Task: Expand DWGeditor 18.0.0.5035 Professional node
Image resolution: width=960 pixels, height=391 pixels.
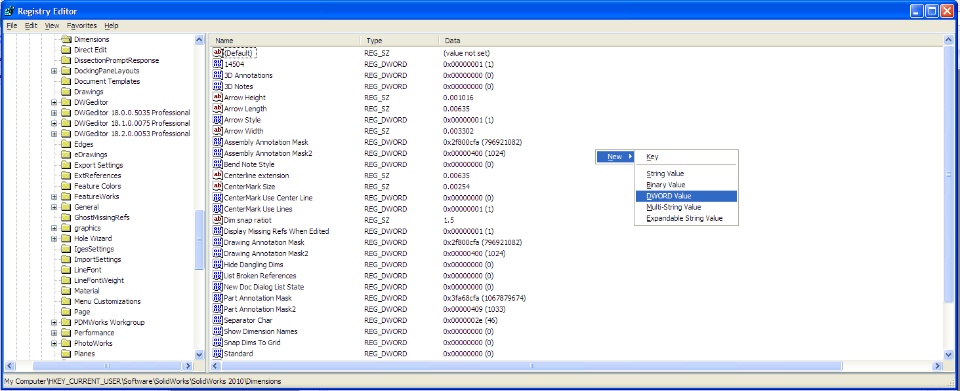Action: coord(54,113)
